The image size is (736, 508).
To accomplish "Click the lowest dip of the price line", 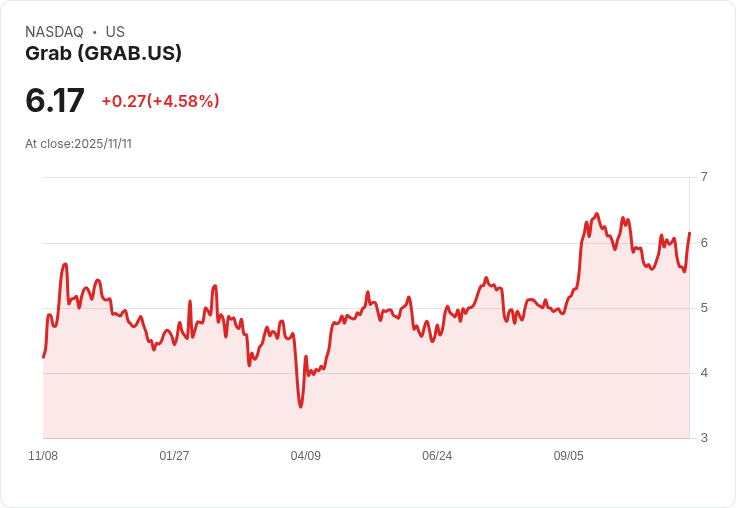I will 300,406.
